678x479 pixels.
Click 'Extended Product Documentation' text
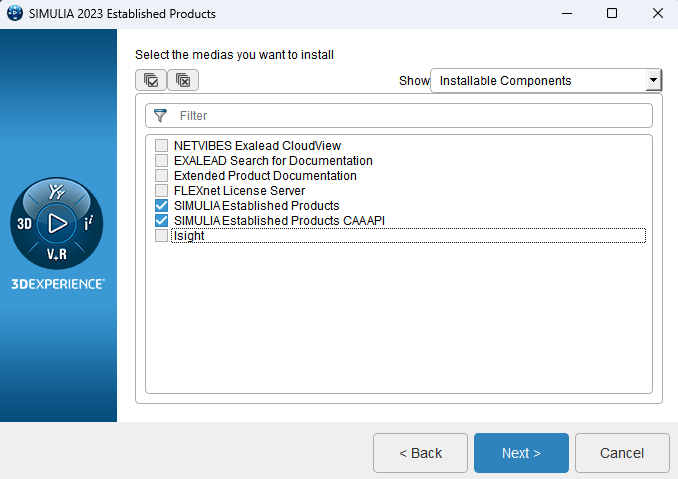point(265,176)
